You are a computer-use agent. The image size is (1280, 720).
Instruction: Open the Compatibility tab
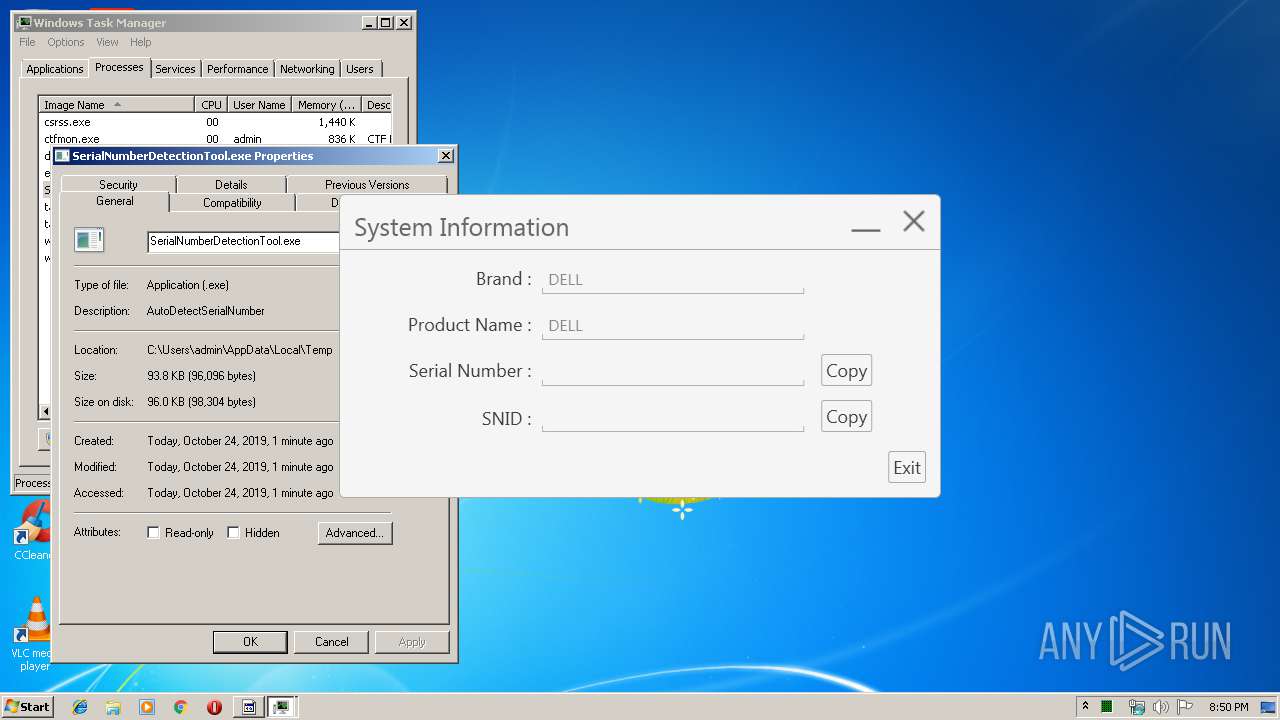(232, 203)
